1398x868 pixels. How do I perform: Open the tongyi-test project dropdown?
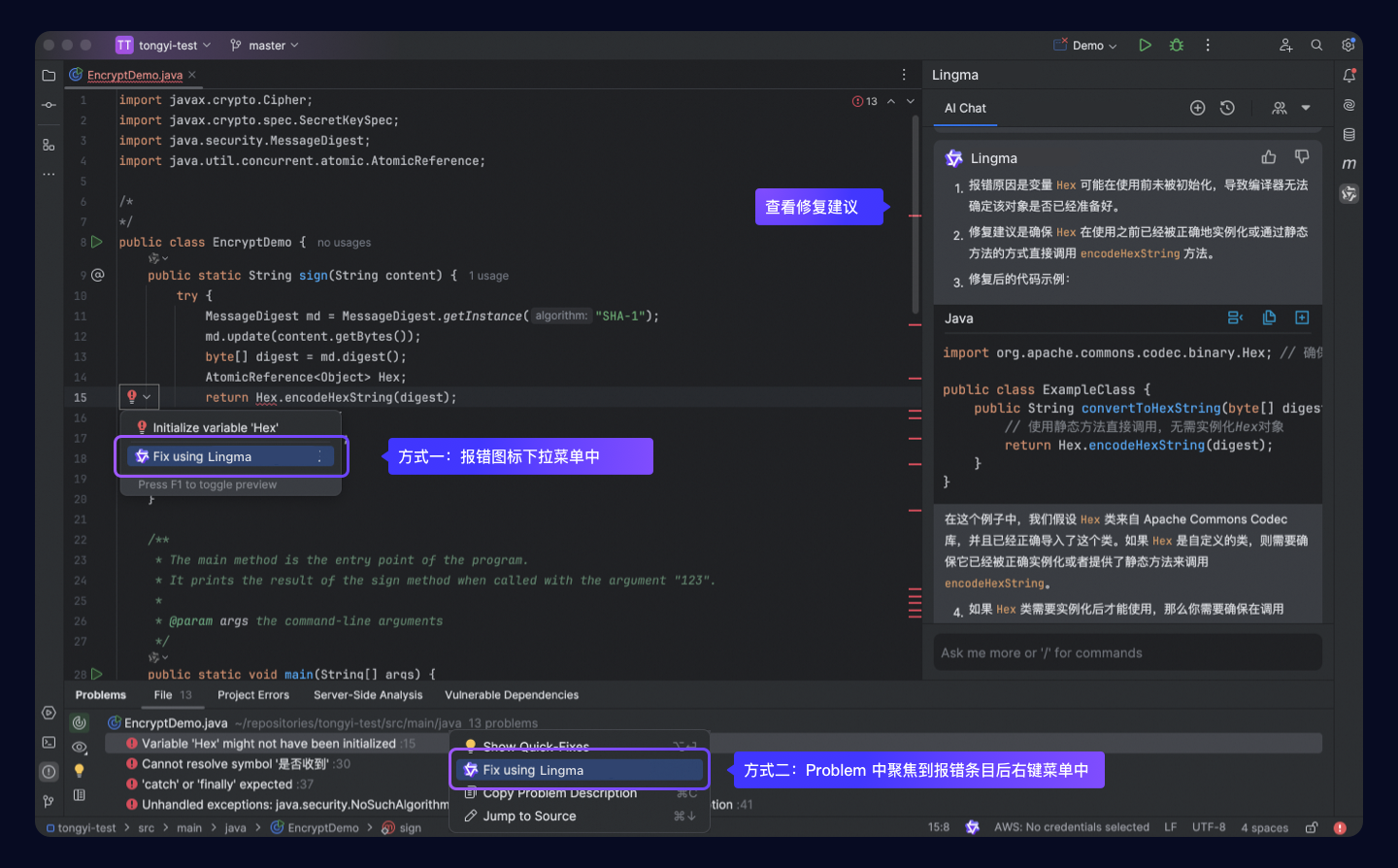click(163, 45)
